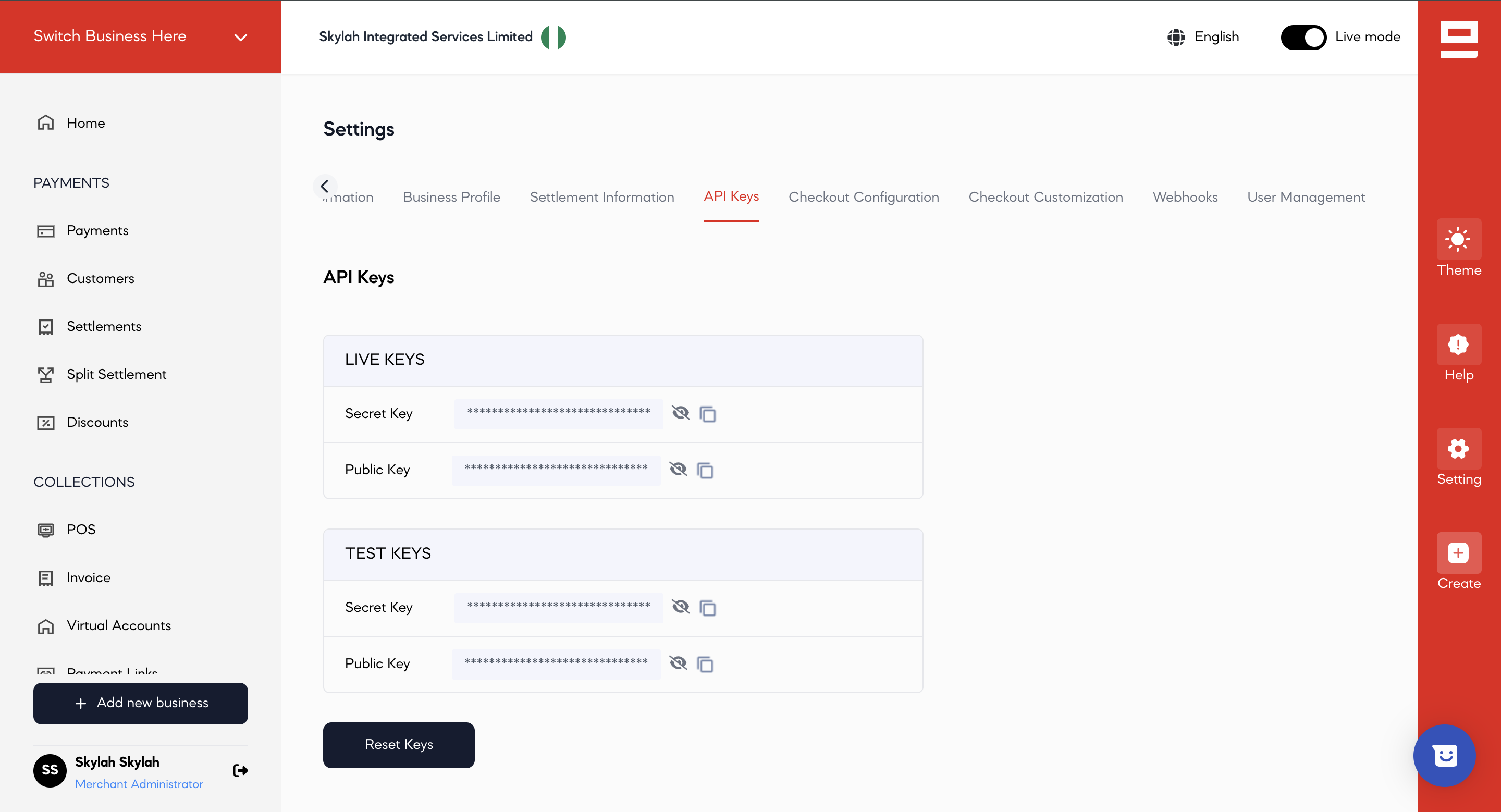The width and height of the screenshot is (1501, 812).
Task: Open Virtual Accounts page
Action: tap(104, 625)
